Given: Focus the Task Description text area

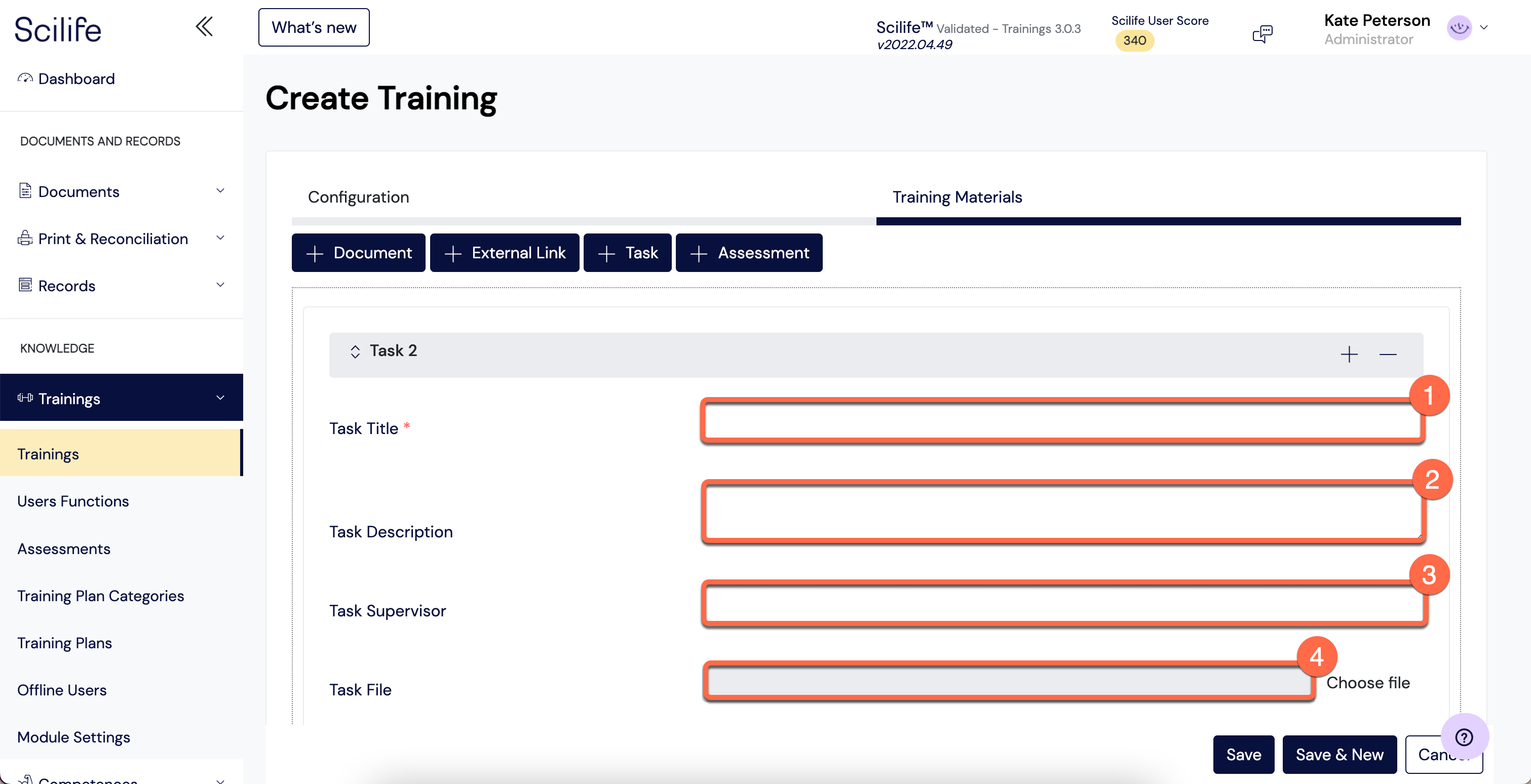Looking at the screenshot, I should pyautogui.click(x=1063, y=512).
